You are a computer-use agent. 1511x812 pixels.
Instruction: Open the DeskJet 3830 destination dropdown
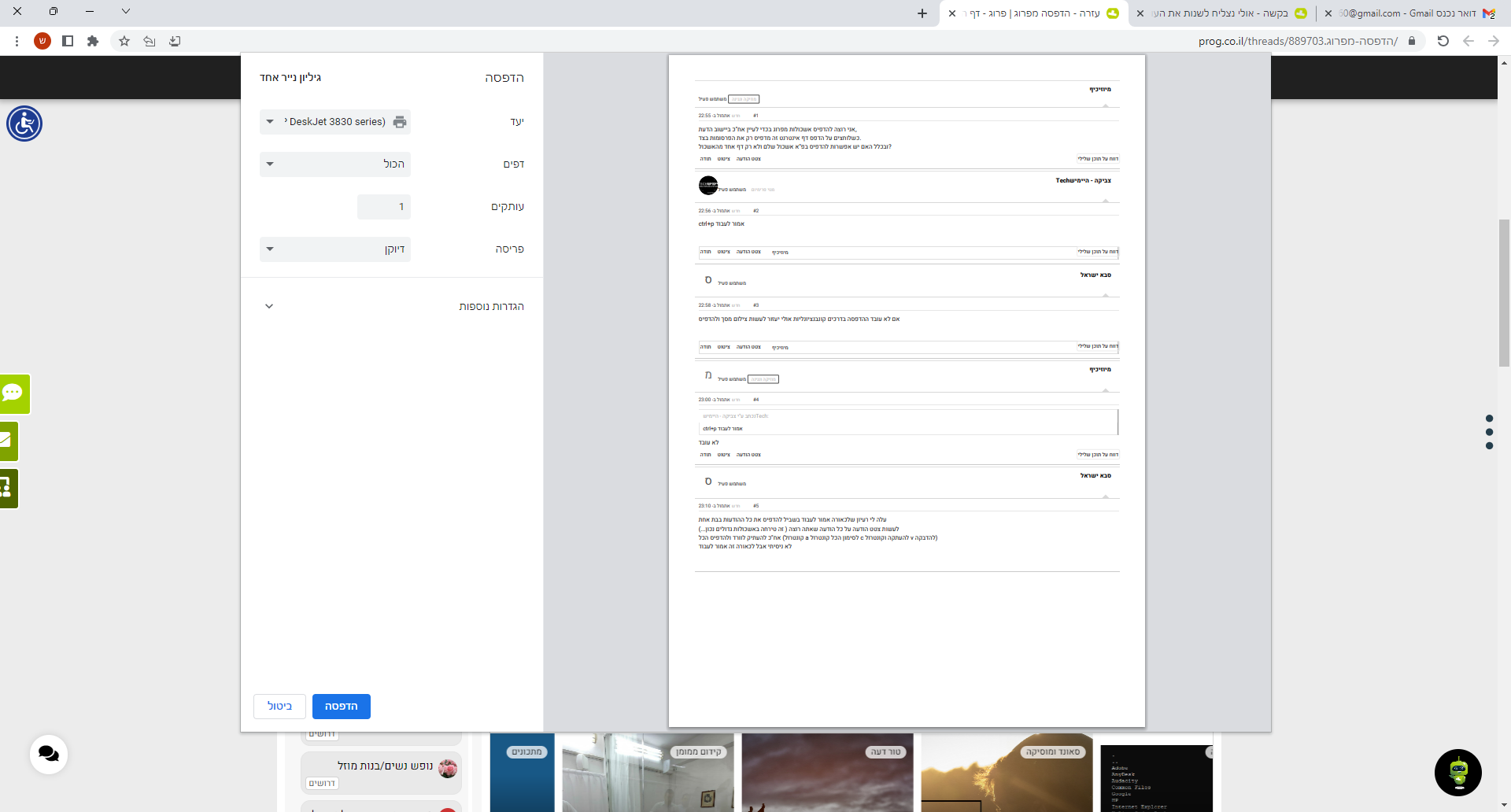point(335,122)
